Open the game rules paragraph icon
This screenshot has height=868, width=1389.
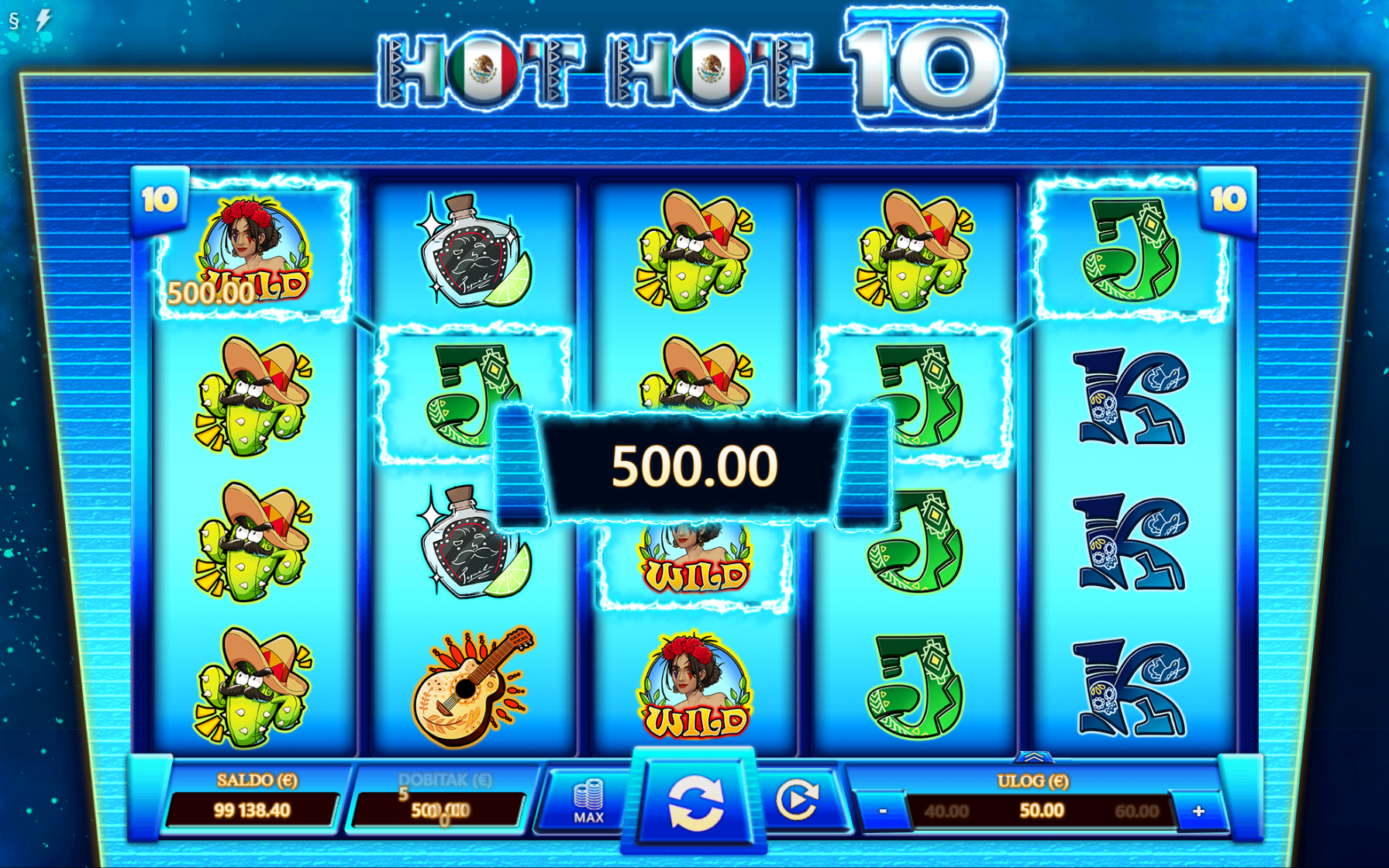(14, 21)
